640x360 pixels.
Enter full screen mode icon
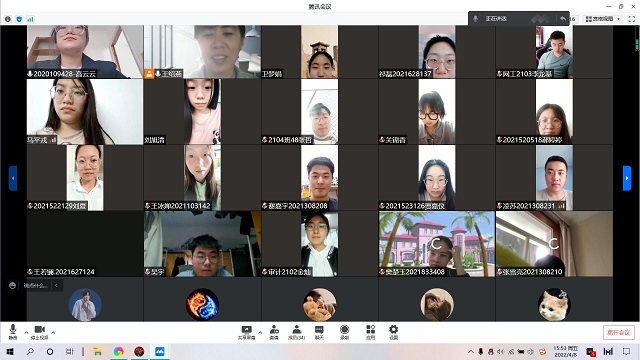tap(631, 19)
